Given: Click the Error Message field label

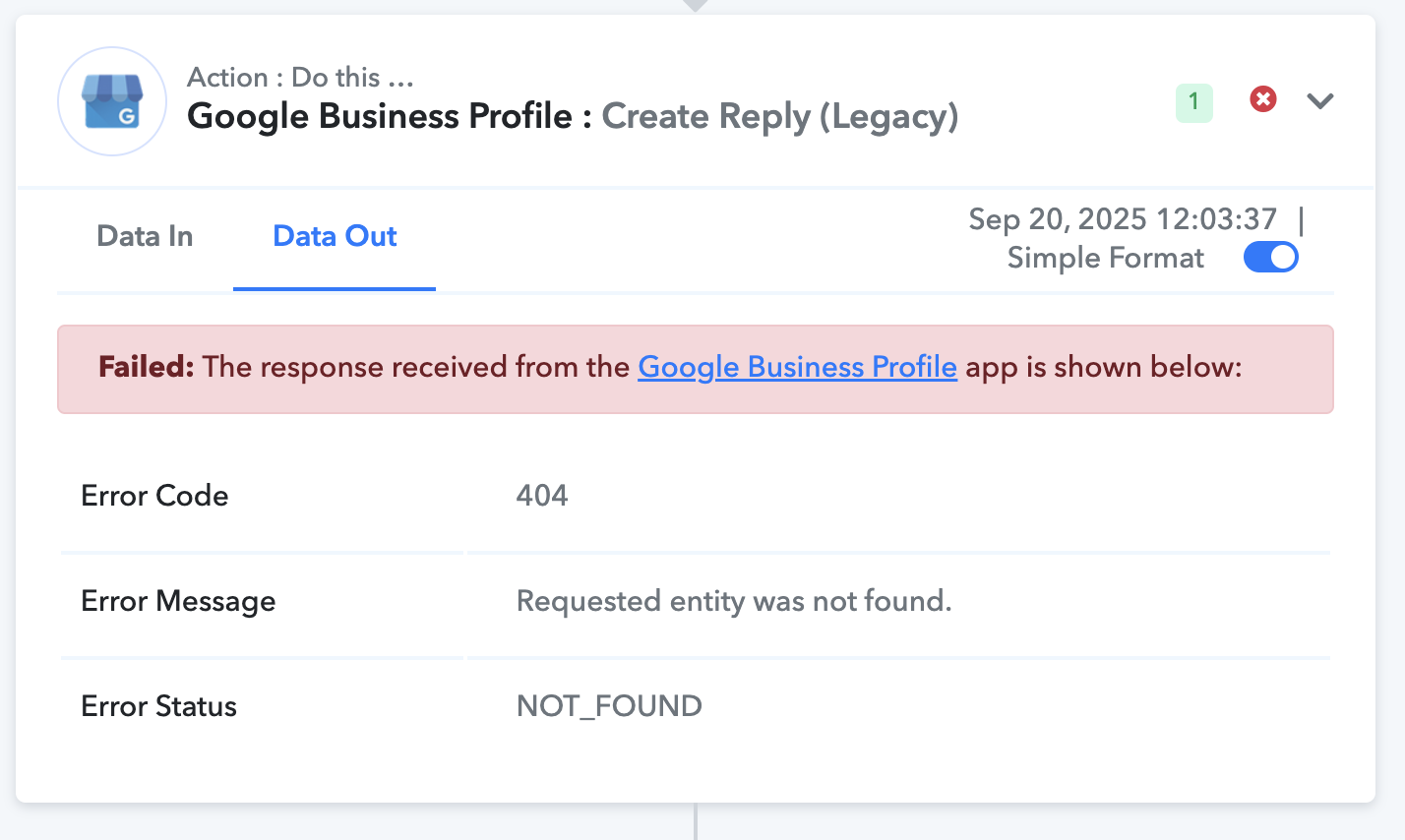Looking at the screenshot, I should tap(178, 601).
